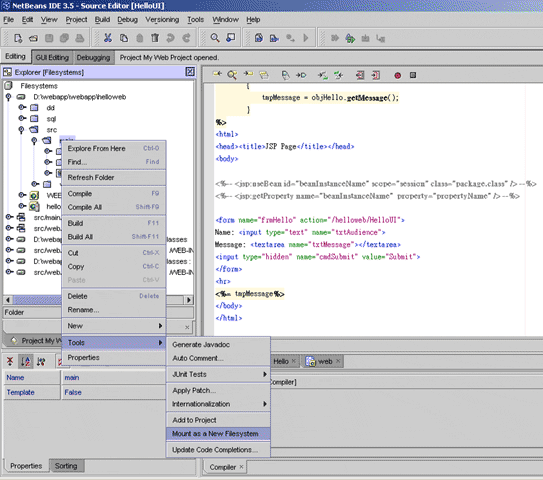Close the Compiler output tab

pyautogui.click(x=241, y=467)
